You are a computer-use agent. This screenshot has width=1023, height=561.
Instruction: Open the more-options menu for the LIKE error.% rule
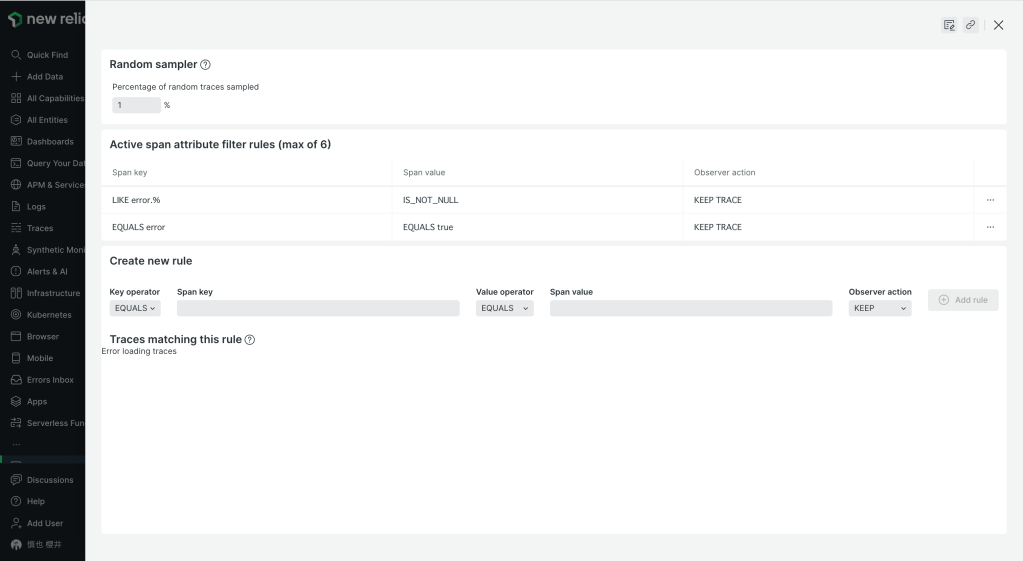(990, 200)
